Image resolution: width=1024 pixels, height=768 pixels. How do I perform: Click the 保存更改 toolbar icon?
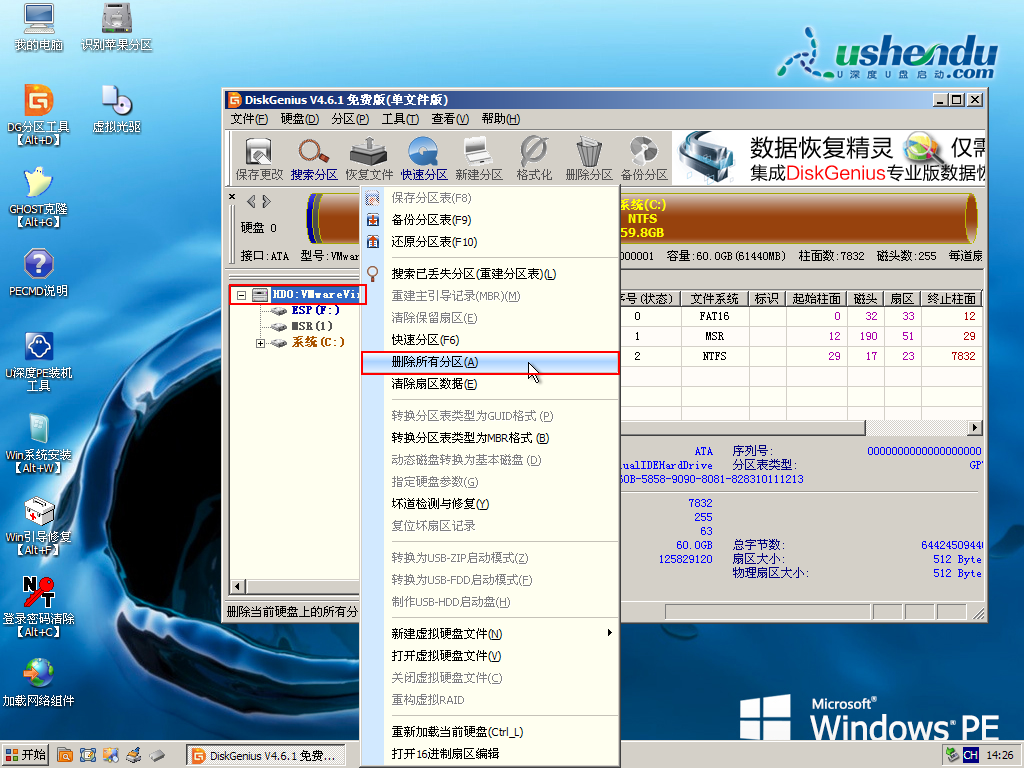point(259,158)
